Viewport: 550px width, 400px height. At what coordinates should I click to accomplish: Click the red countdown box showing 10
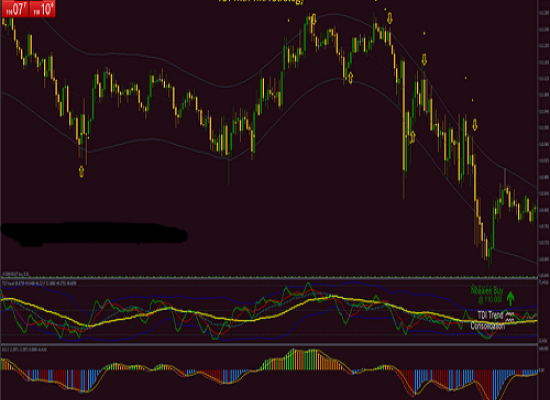[42, 8]
